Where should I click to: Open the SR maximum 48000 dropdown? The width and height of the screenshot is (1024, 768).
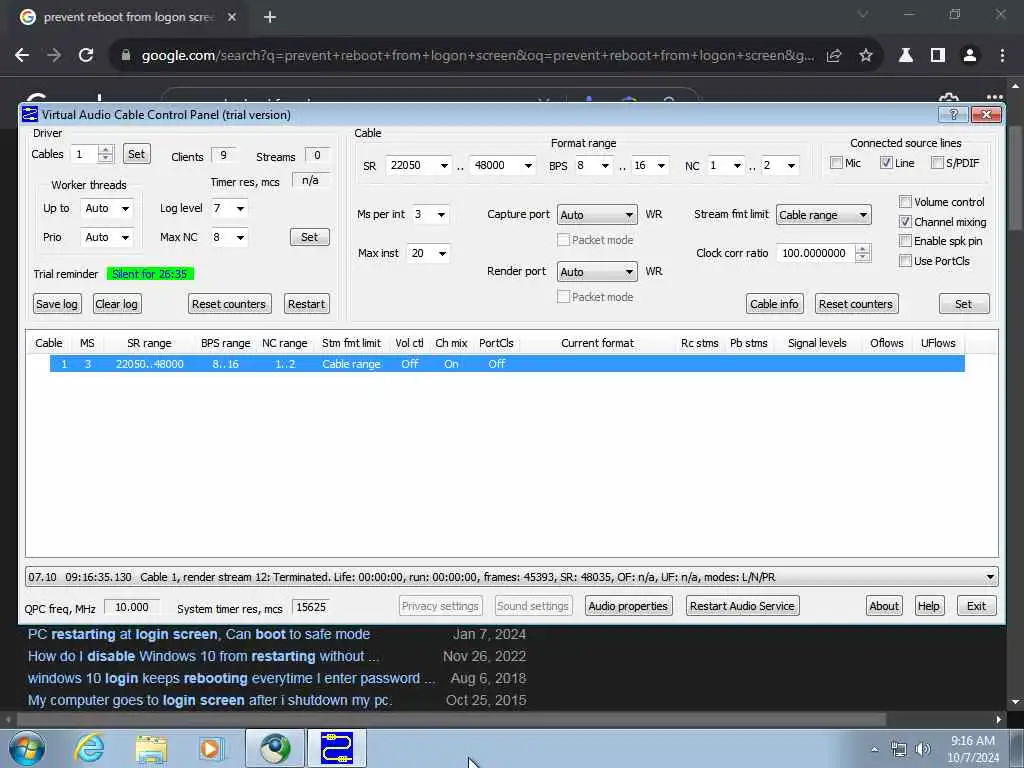528,165
